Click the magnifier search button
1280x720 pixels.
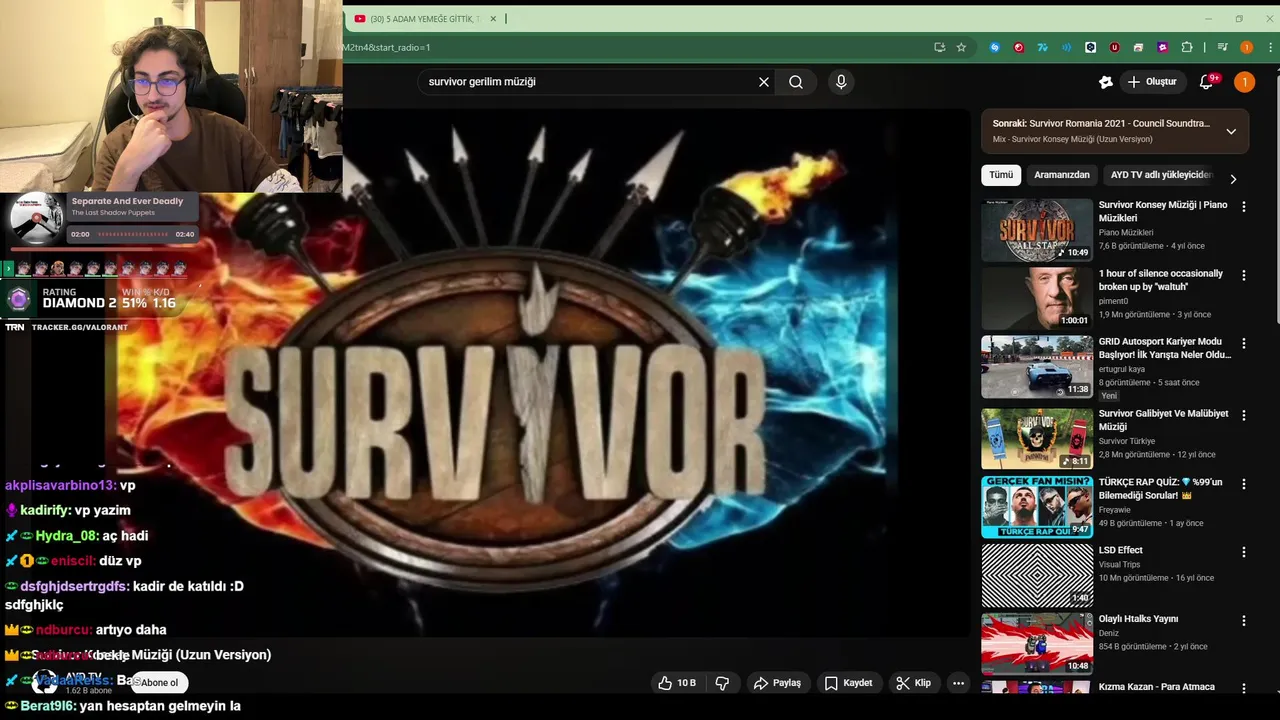pyautogui.click(x=796, y=82)
